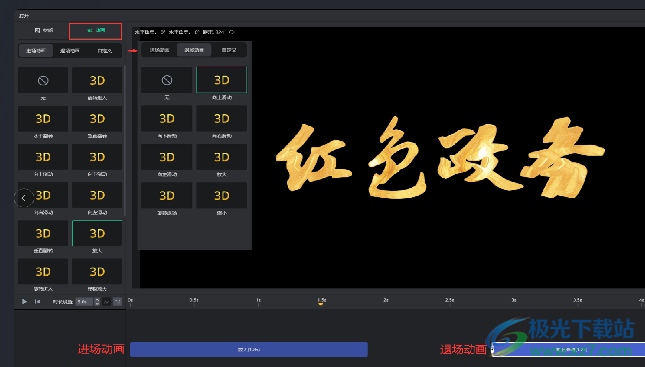Click the 3s mark on timeline ruler
Screen dimensions: 645x367
[514, 300]
